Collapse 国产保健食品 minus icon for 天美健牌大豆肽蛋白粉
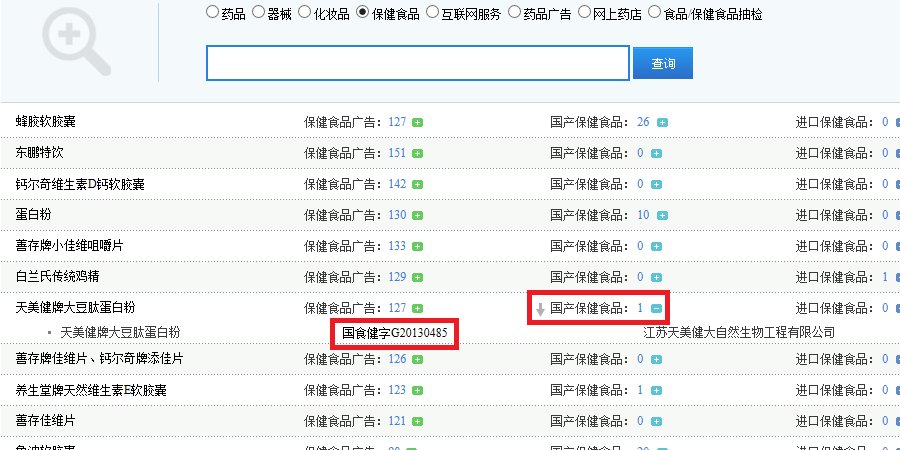 [x=656, y=309]
